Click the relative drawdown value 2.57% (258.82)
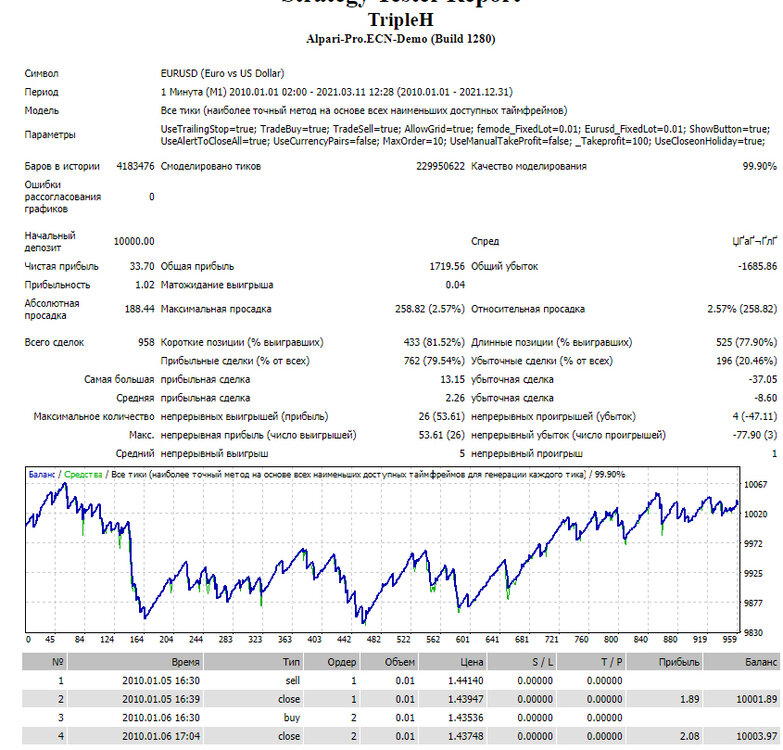783x750 pixels. pyautogui.click(x=742, y=309)
